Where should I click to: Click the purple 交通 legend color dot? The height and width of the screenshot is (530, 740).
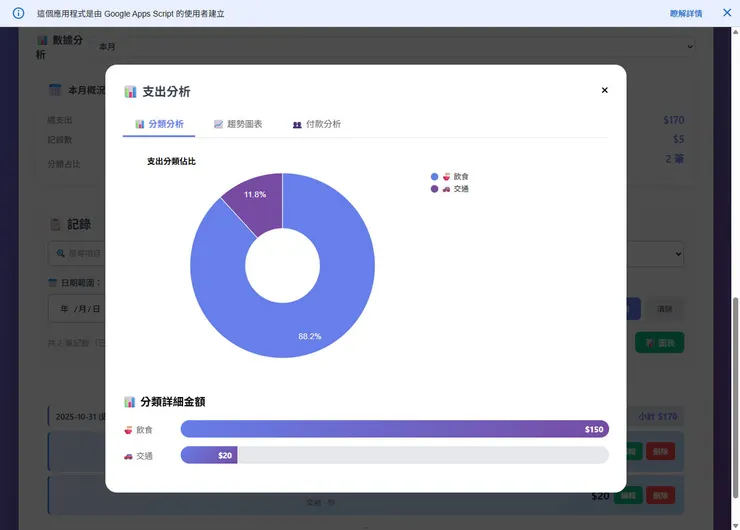click(x=434, y=189)
